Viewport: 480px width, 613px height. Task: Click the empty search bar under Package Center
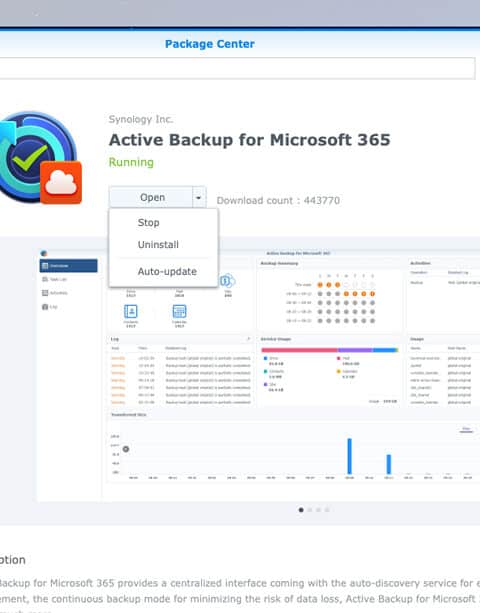237,68
